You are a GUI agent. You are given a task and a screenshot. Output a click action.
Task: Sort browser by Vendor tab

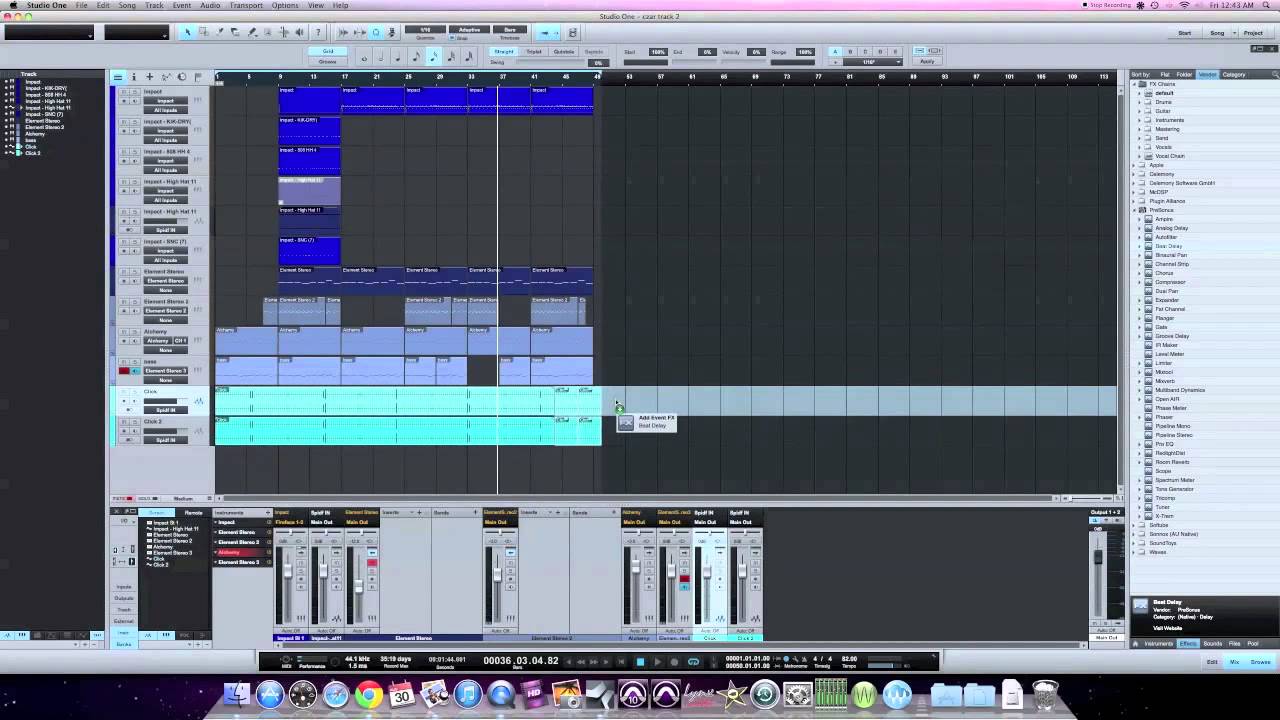1208,74
